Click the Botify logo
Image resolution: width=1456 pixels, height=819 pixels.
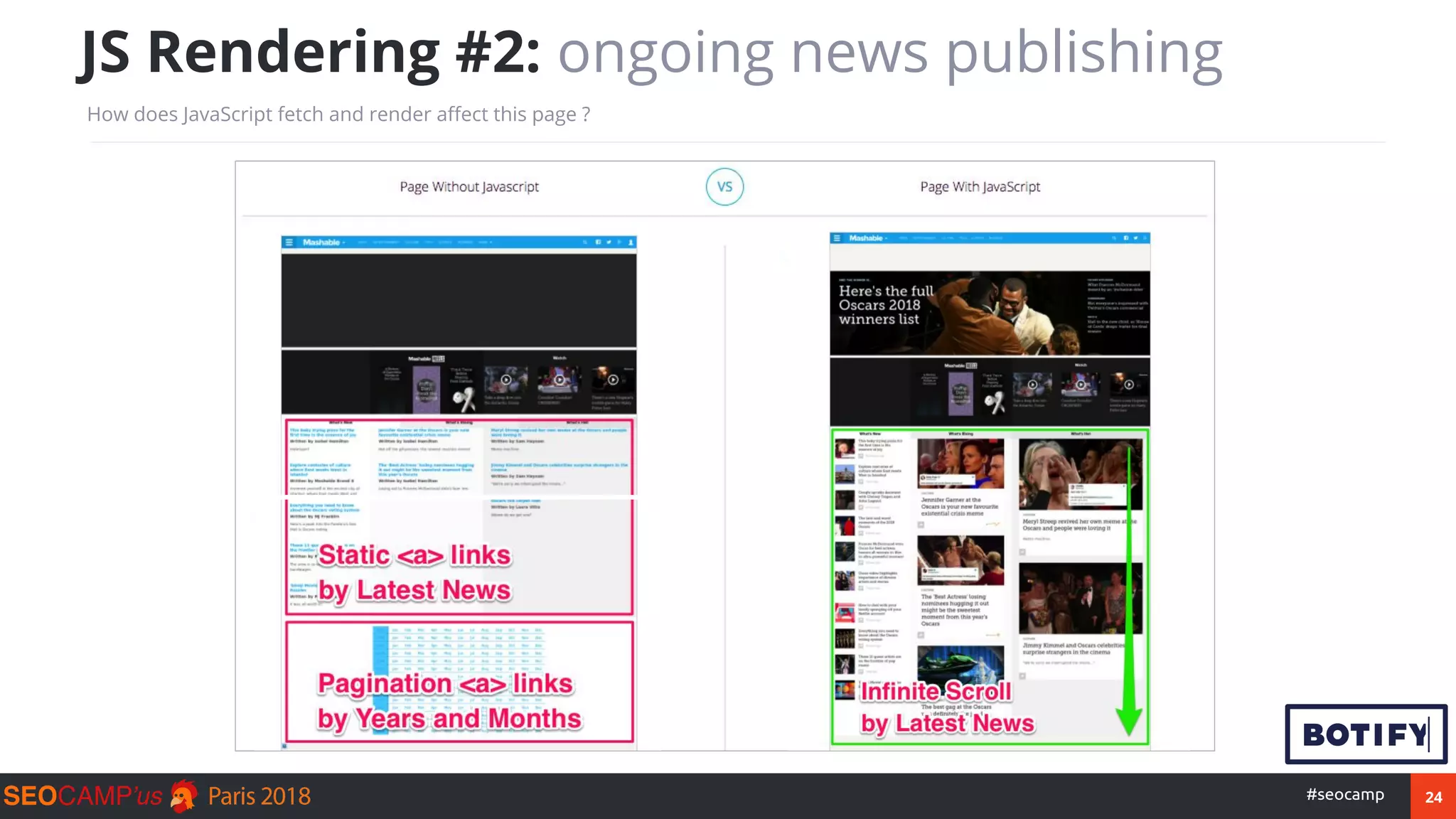[1366, 734]
